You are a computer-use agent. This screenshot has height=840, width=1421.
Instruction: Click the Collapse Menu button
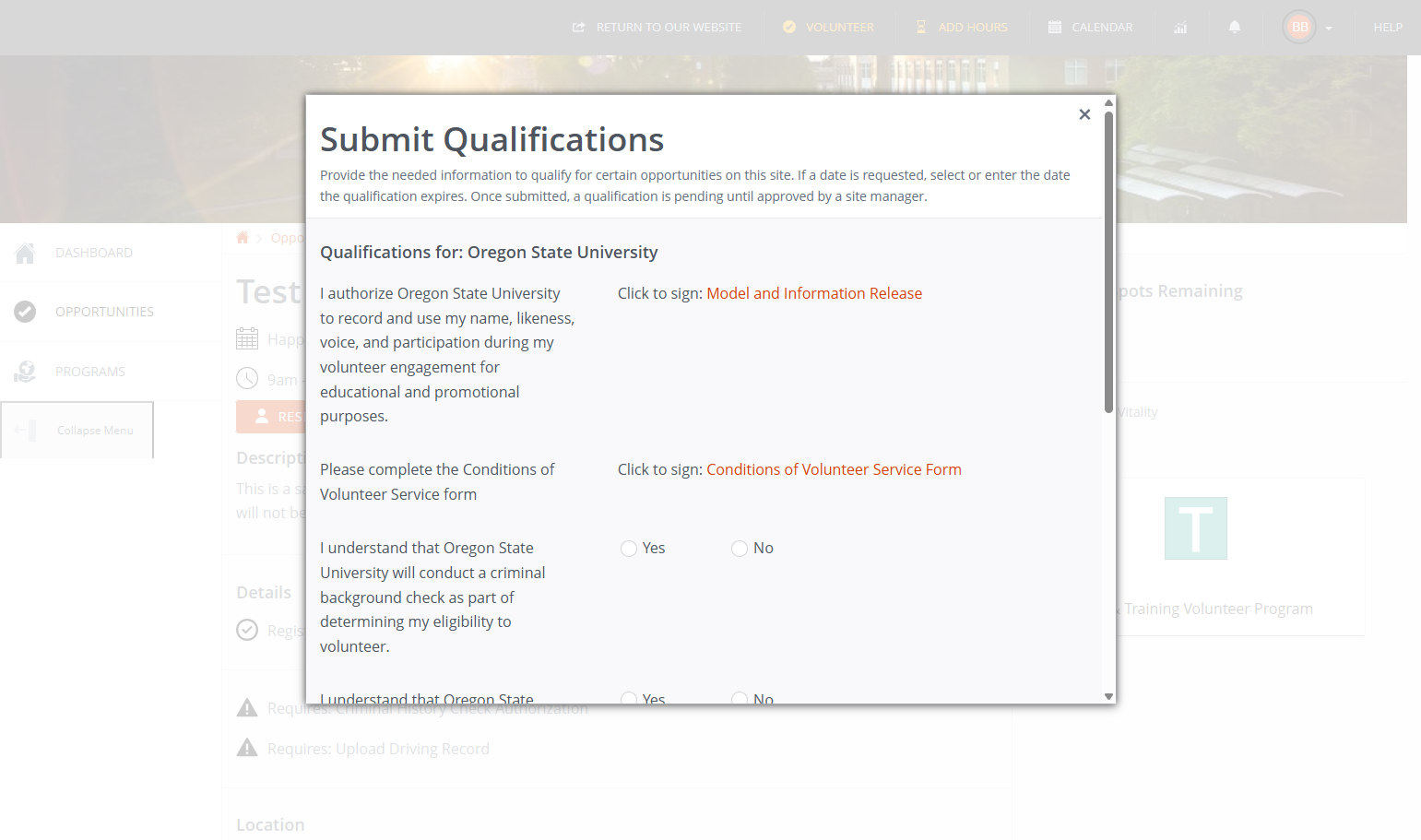tap(77, 430)
